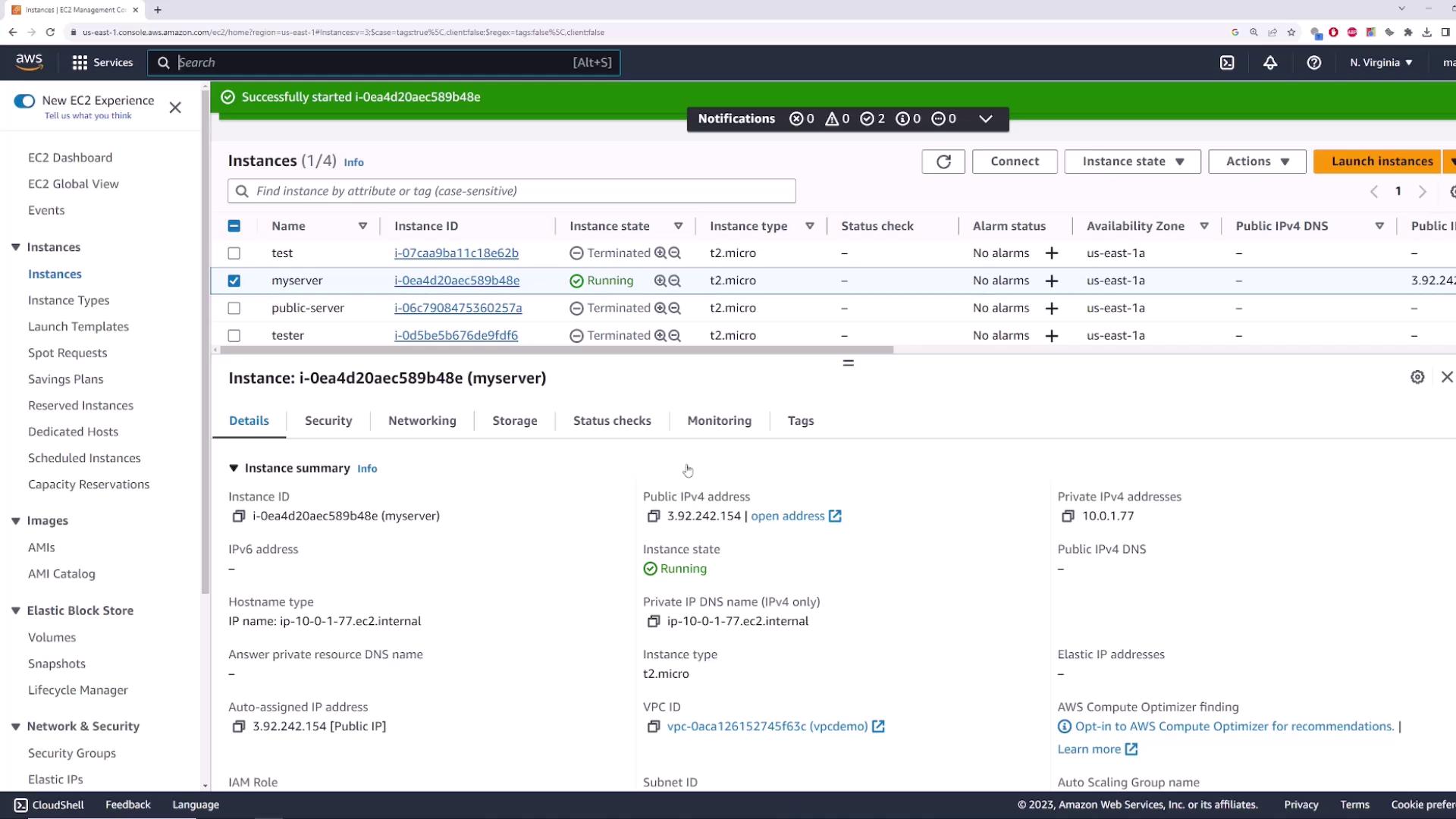Add alarm with plus icon for myserver
This screenshot has height=819, width=1456.
1051,281
